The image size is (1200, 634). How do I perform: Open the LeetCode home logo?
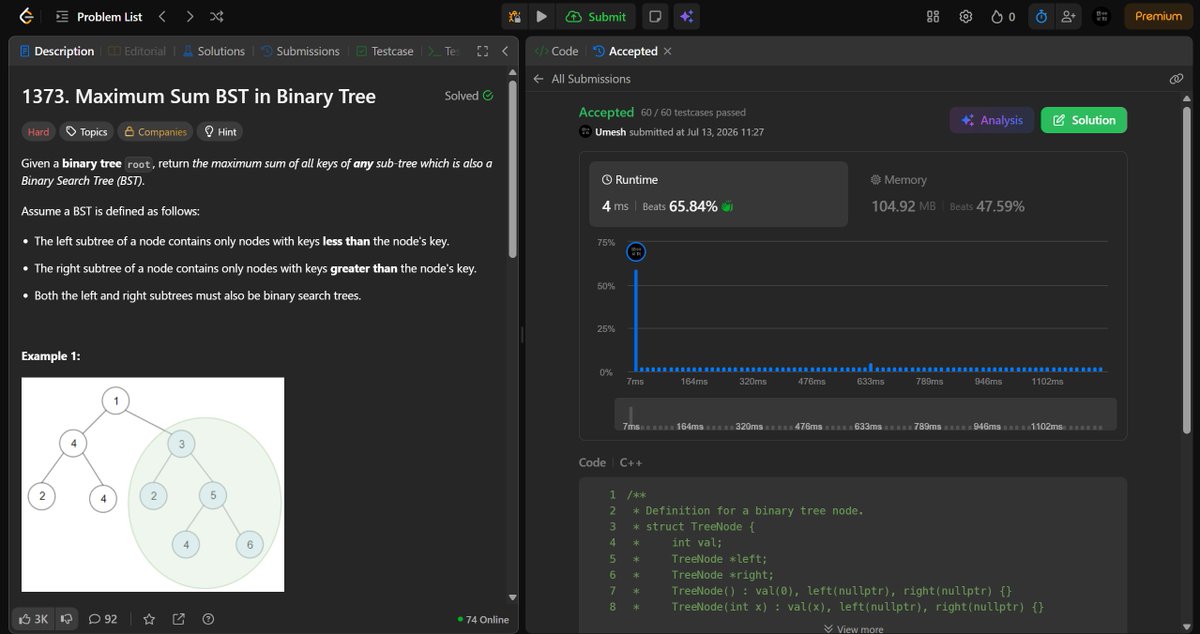point(26,17)
